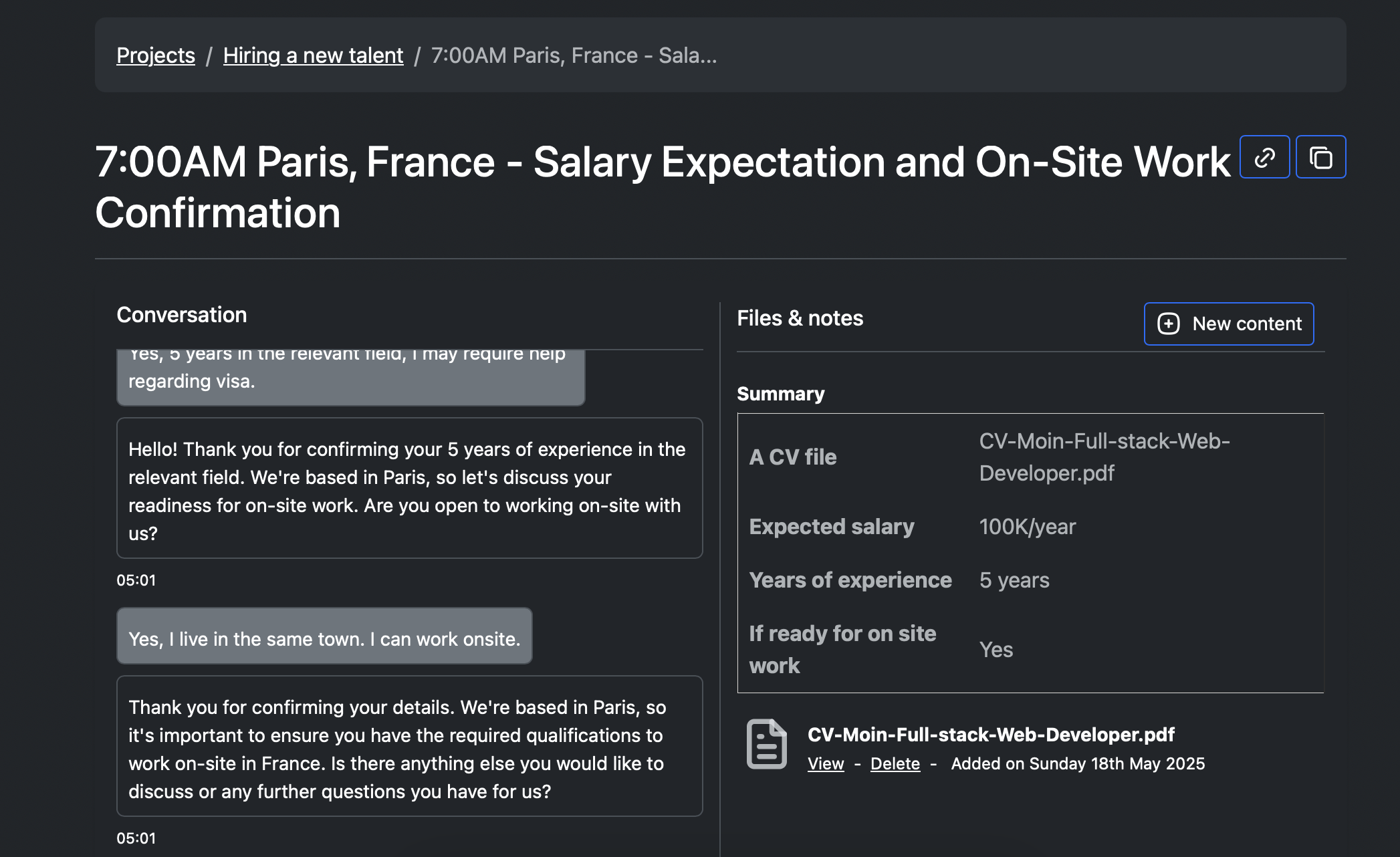Click the CV file name in Summary table

(x=1104, y=457)
